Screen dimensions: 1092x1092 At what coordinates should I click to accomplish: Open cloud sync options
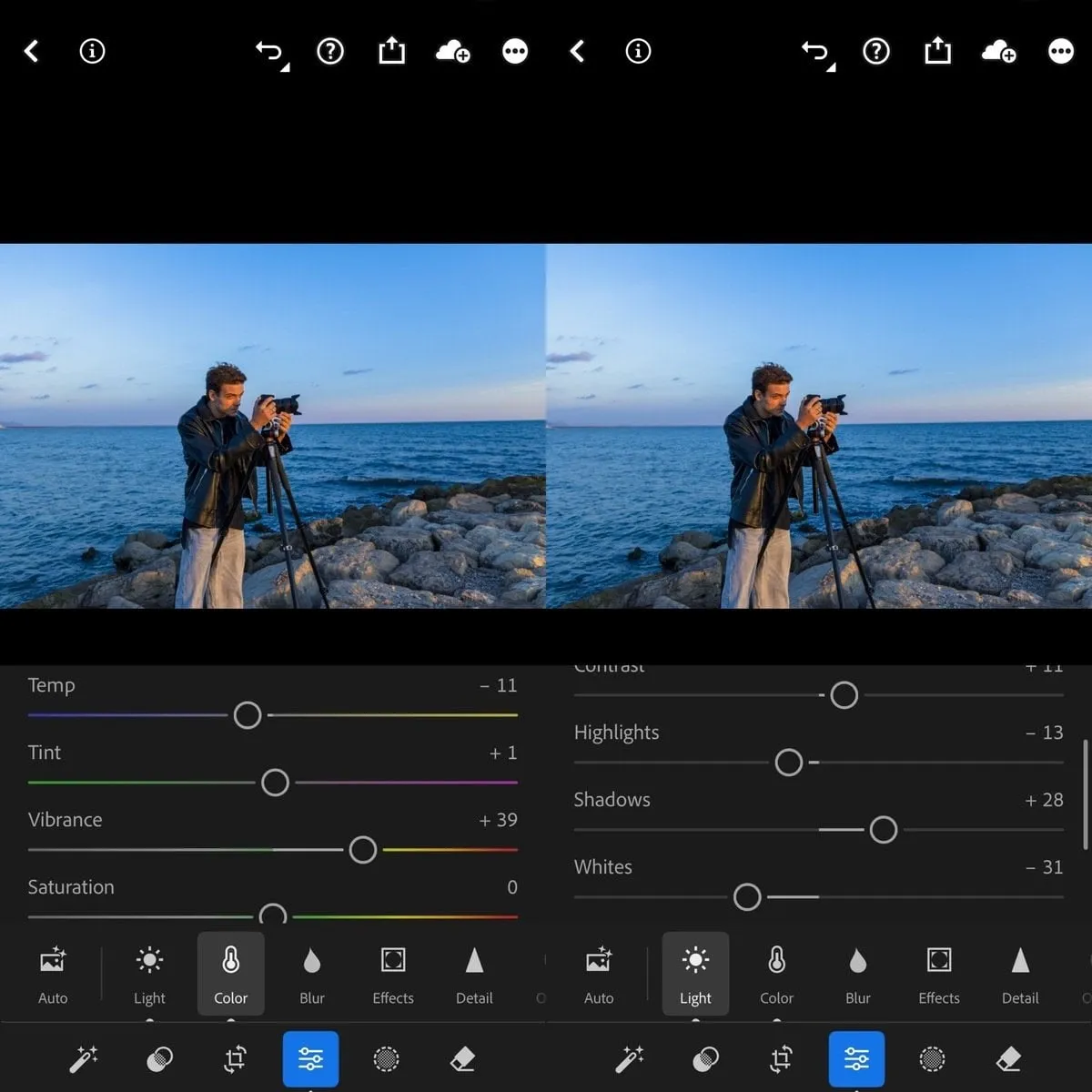click(453, 51)
